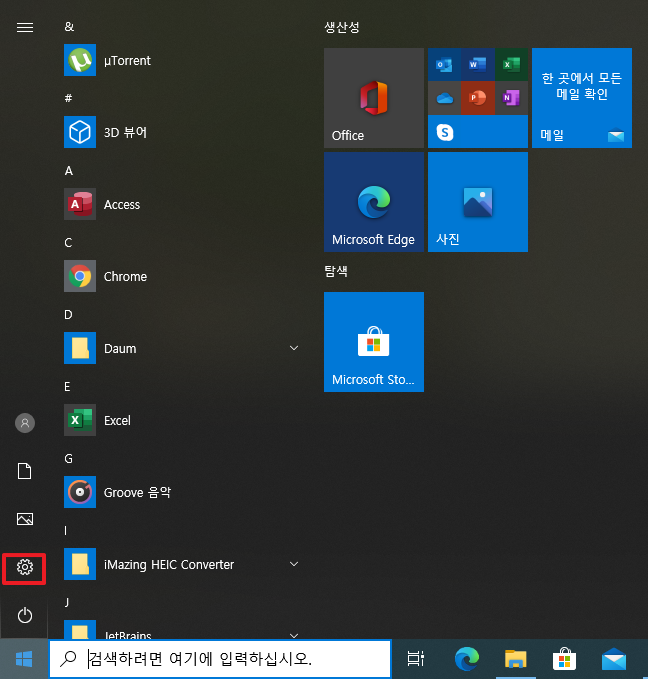Click the J section letter header

pos(67,602)
